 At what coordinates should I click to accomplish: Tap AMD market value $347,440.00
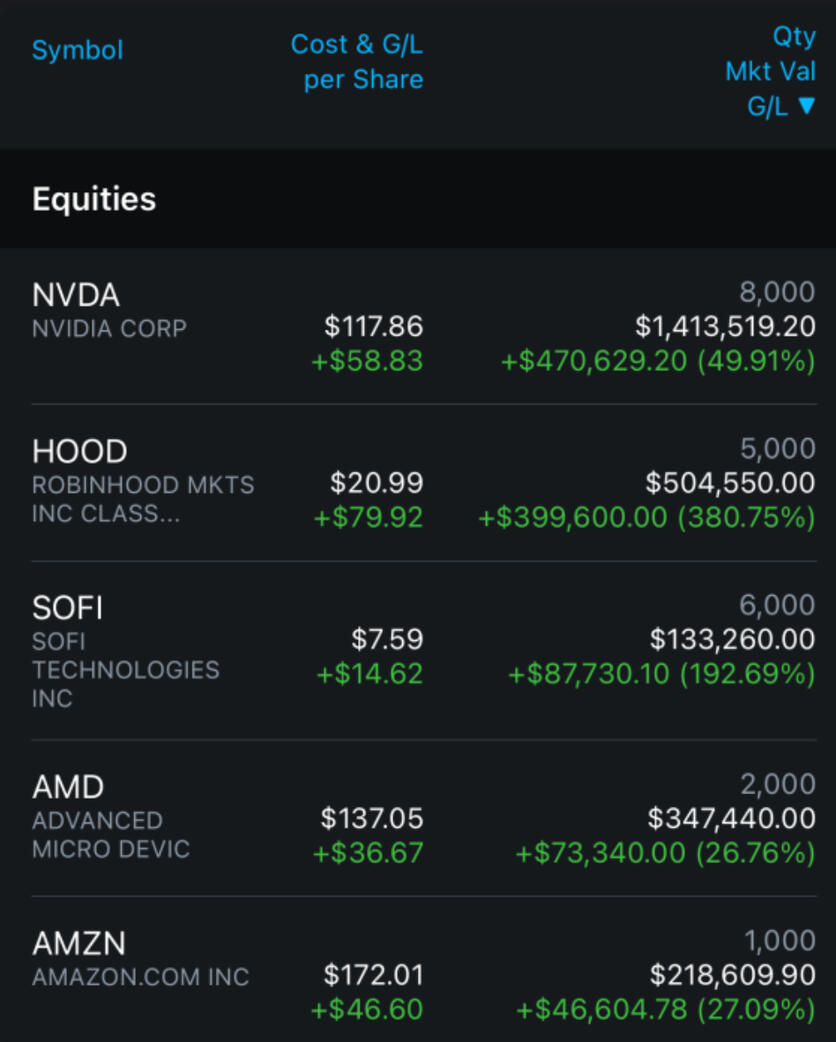pos(731,819)
